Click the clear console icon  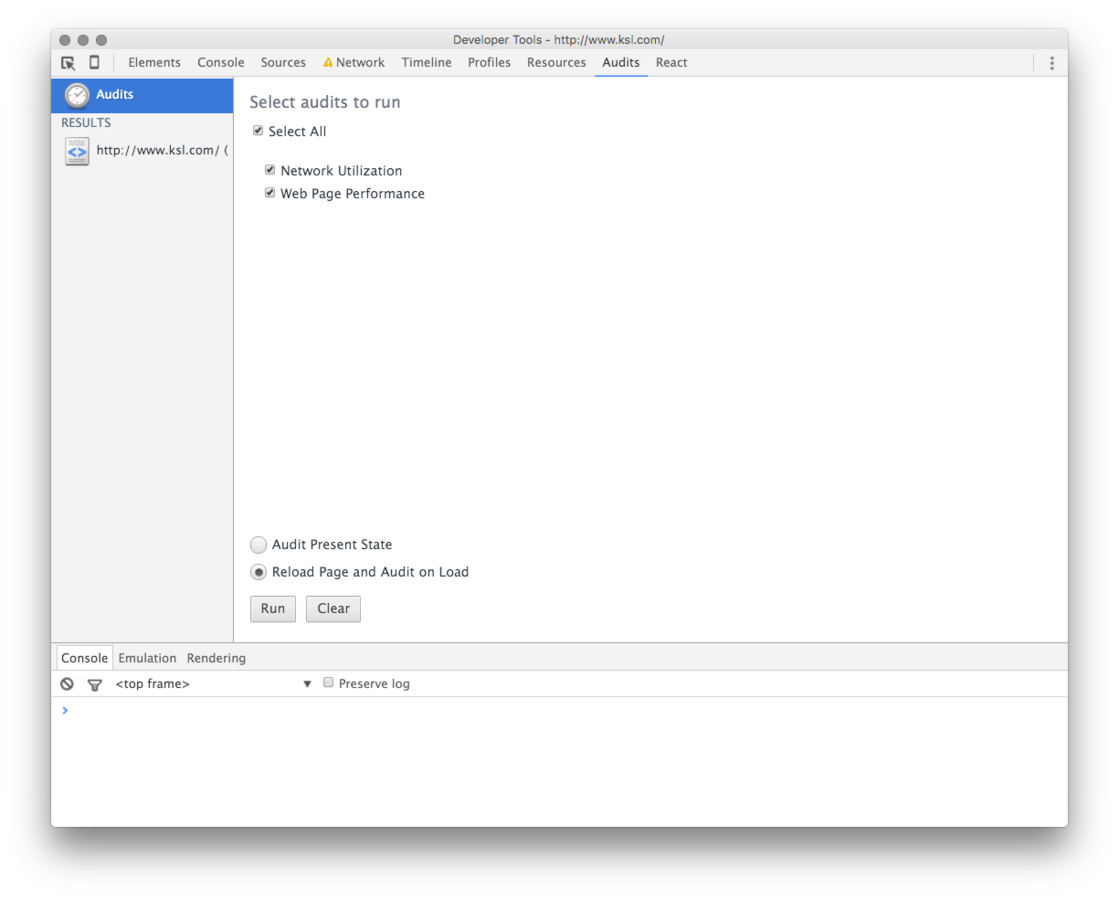click(67, 684)
